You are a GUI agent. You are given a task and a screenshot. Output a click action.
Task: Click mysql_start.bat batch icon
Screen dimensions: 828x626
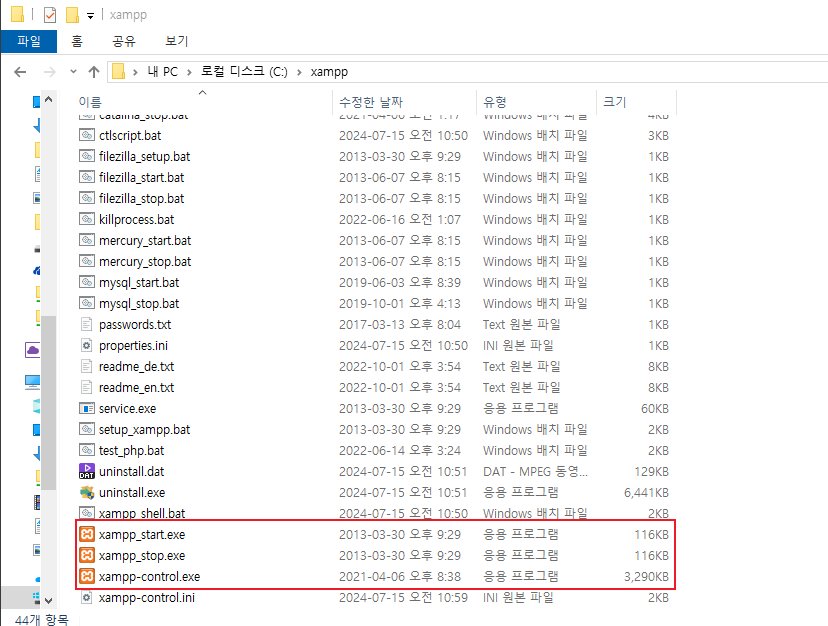click(x=87, y=282)
